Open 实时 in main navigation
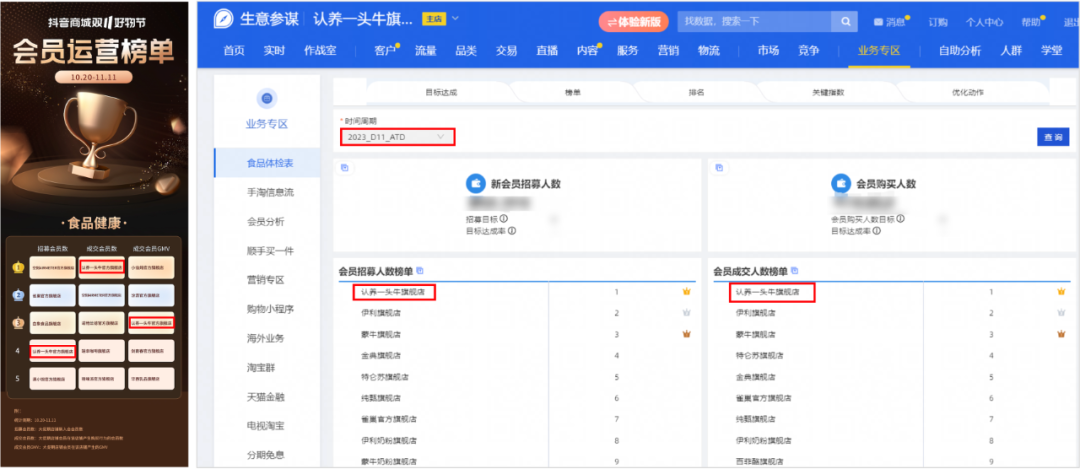The image size is (1080, 469). (274, 50)
